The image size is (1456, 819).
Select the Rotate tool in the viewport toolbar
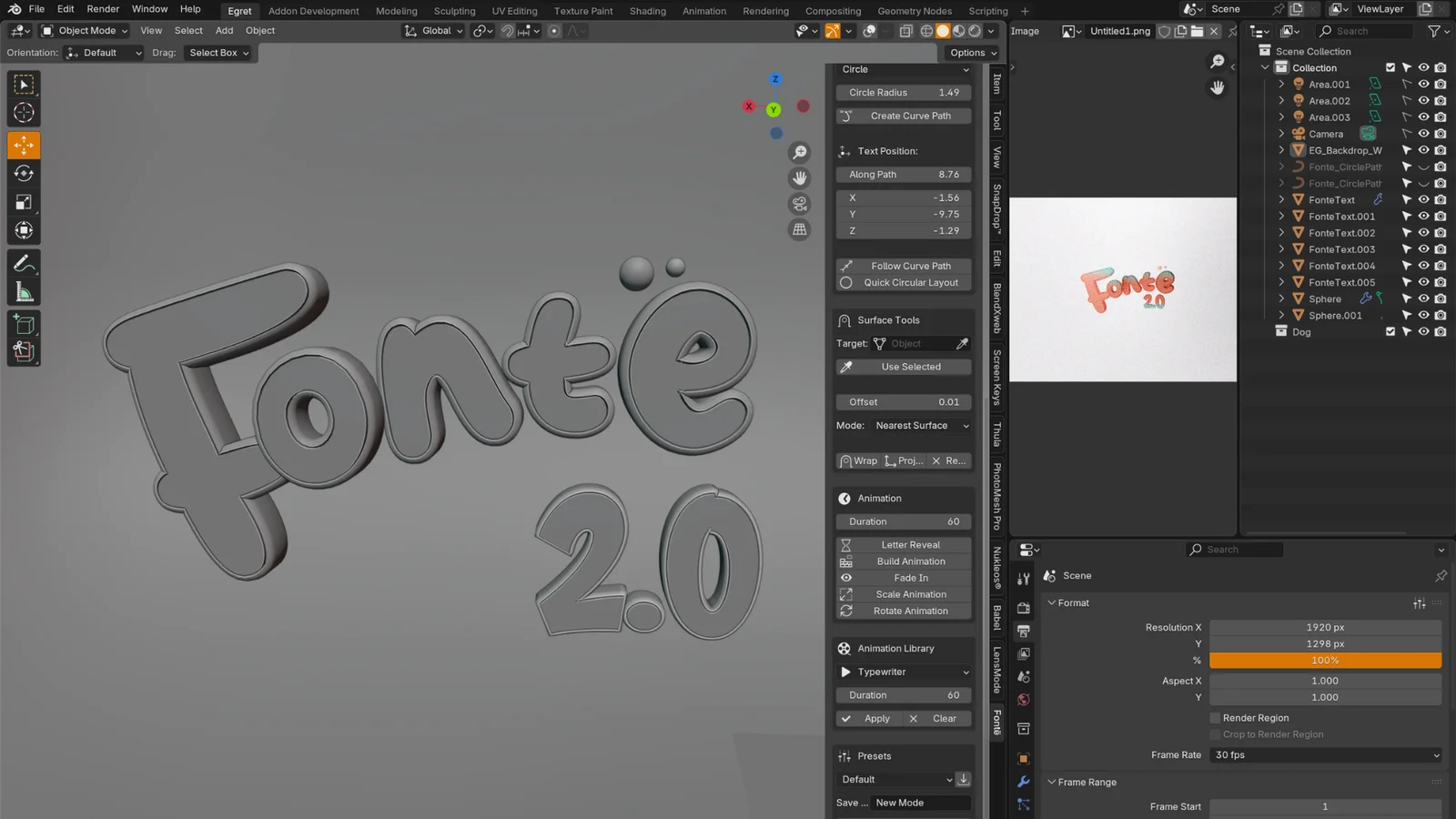pyautogui.click(x=24, y=173)
